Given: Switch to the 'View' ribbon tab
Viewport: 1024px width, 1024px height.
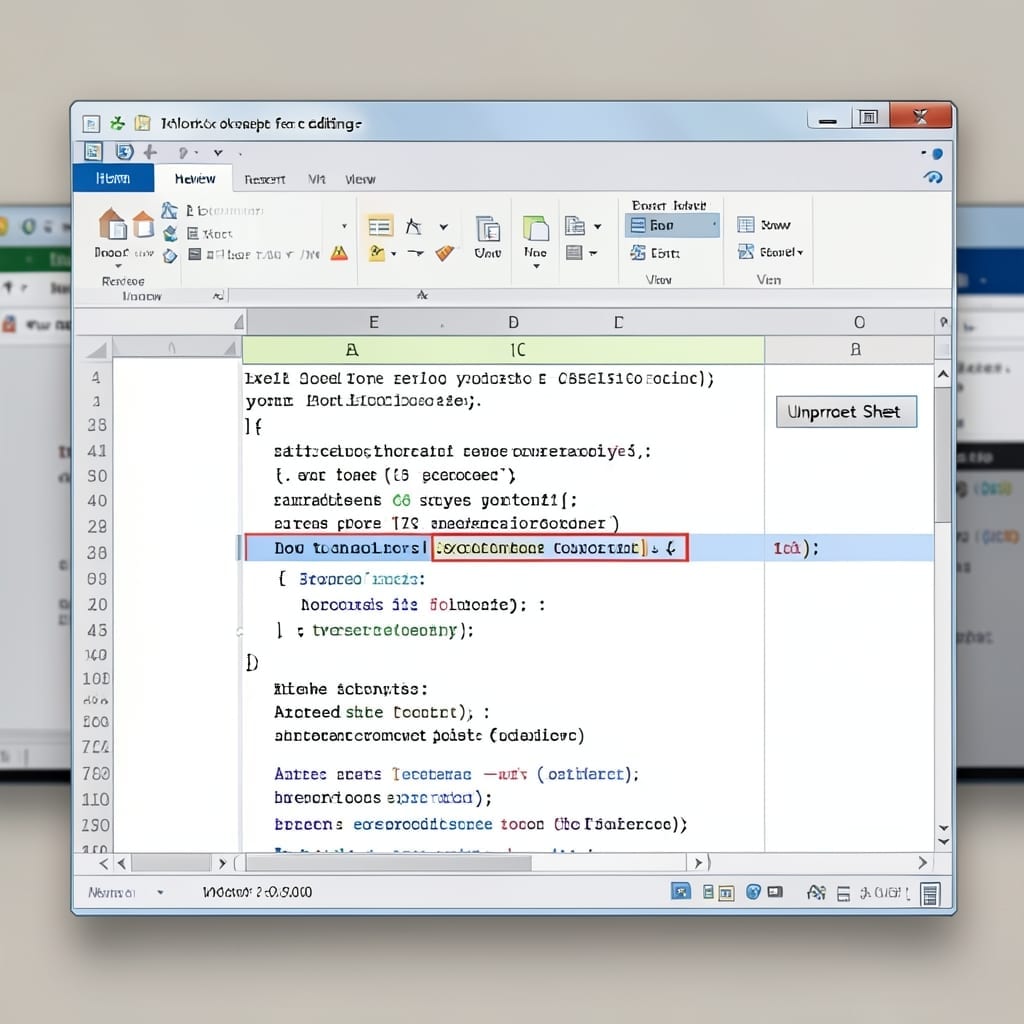Looking at the screenshot, I should tap(360, 180).
